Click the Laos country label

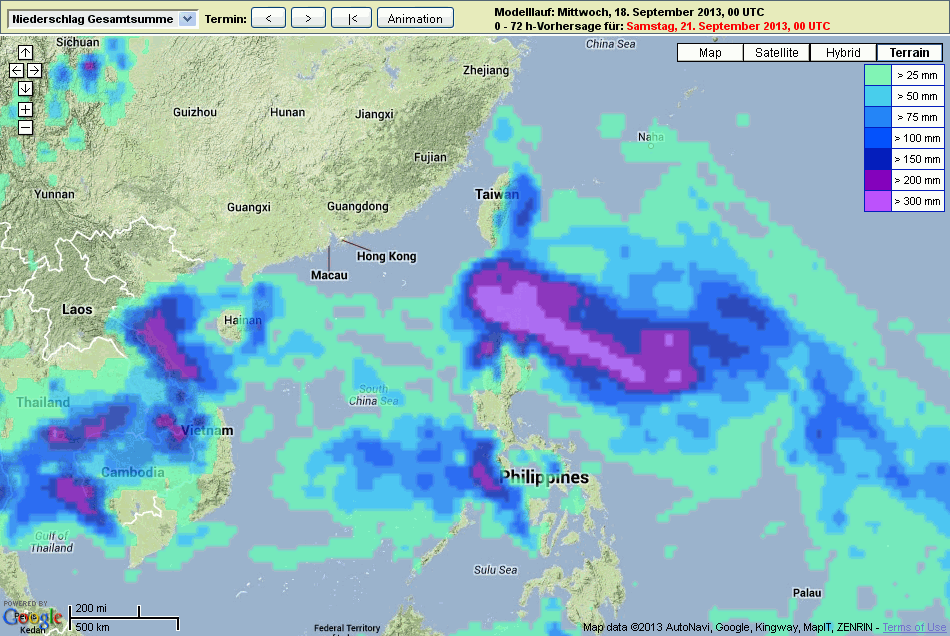click(x=77, y=310)
